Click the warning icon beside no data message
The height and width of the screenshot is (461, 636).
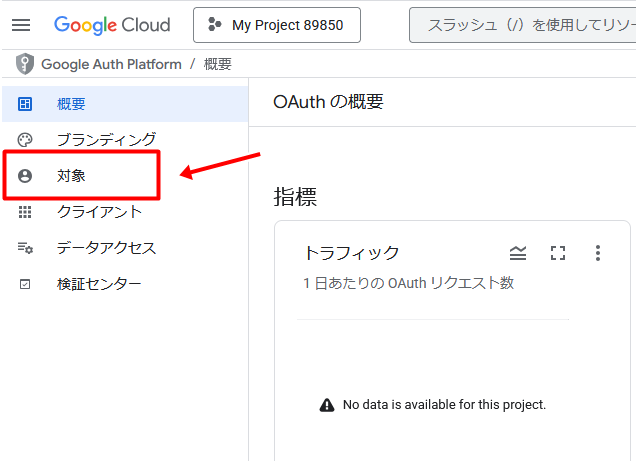(327, 405)
